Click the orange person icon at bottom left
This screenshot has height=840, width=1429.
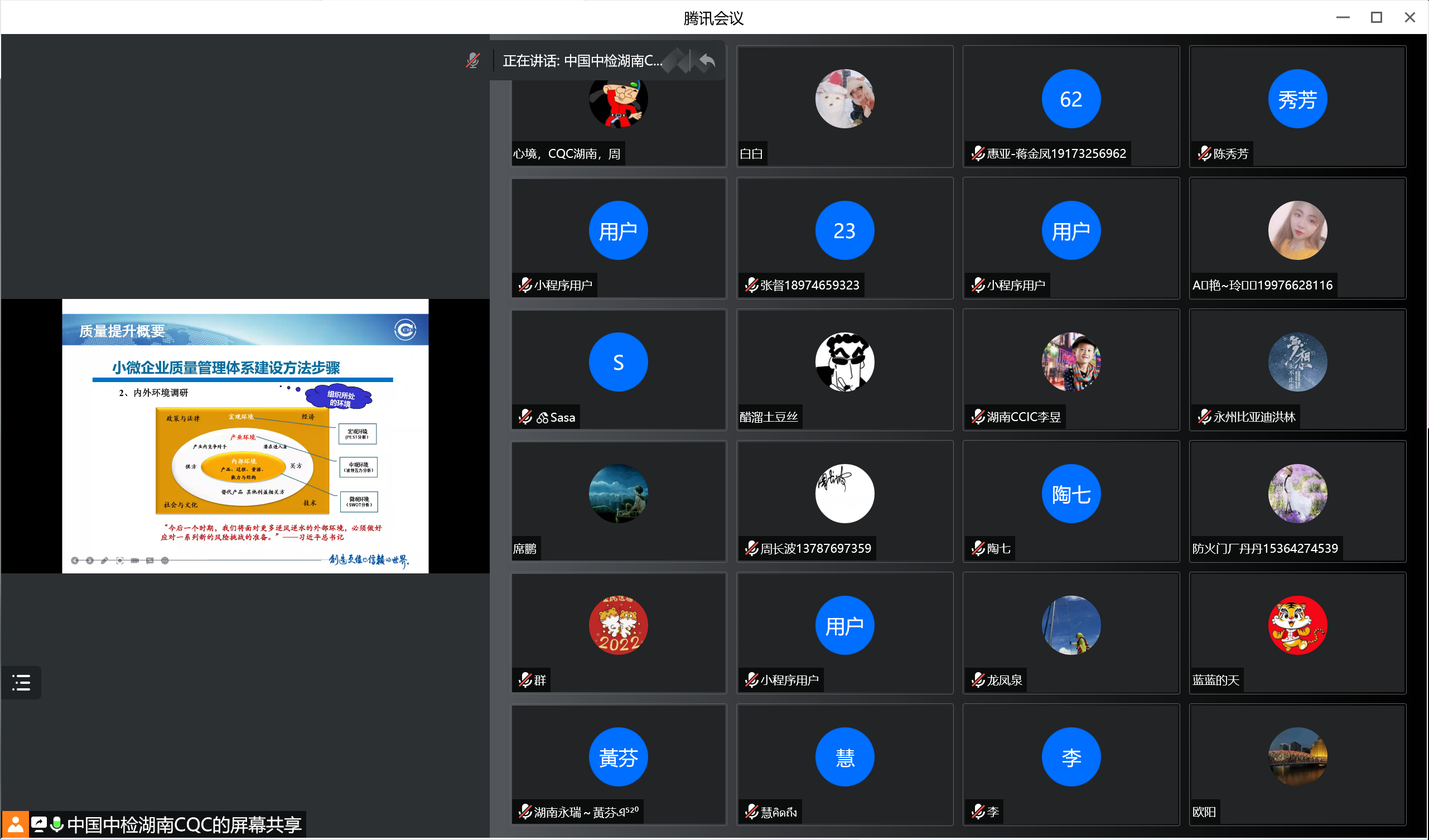click(15, 825)
